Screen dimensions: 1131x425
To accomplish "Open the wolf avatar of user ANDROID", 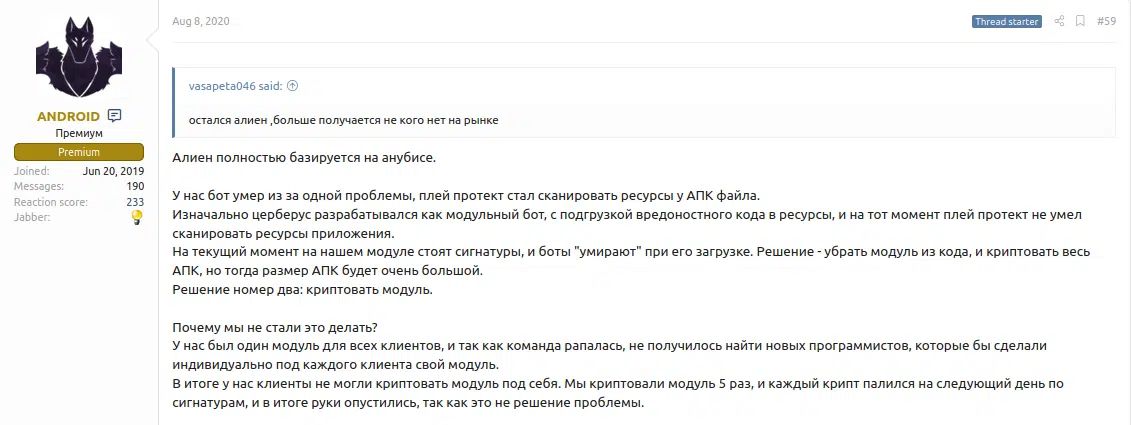I will (x=79, y=58).
